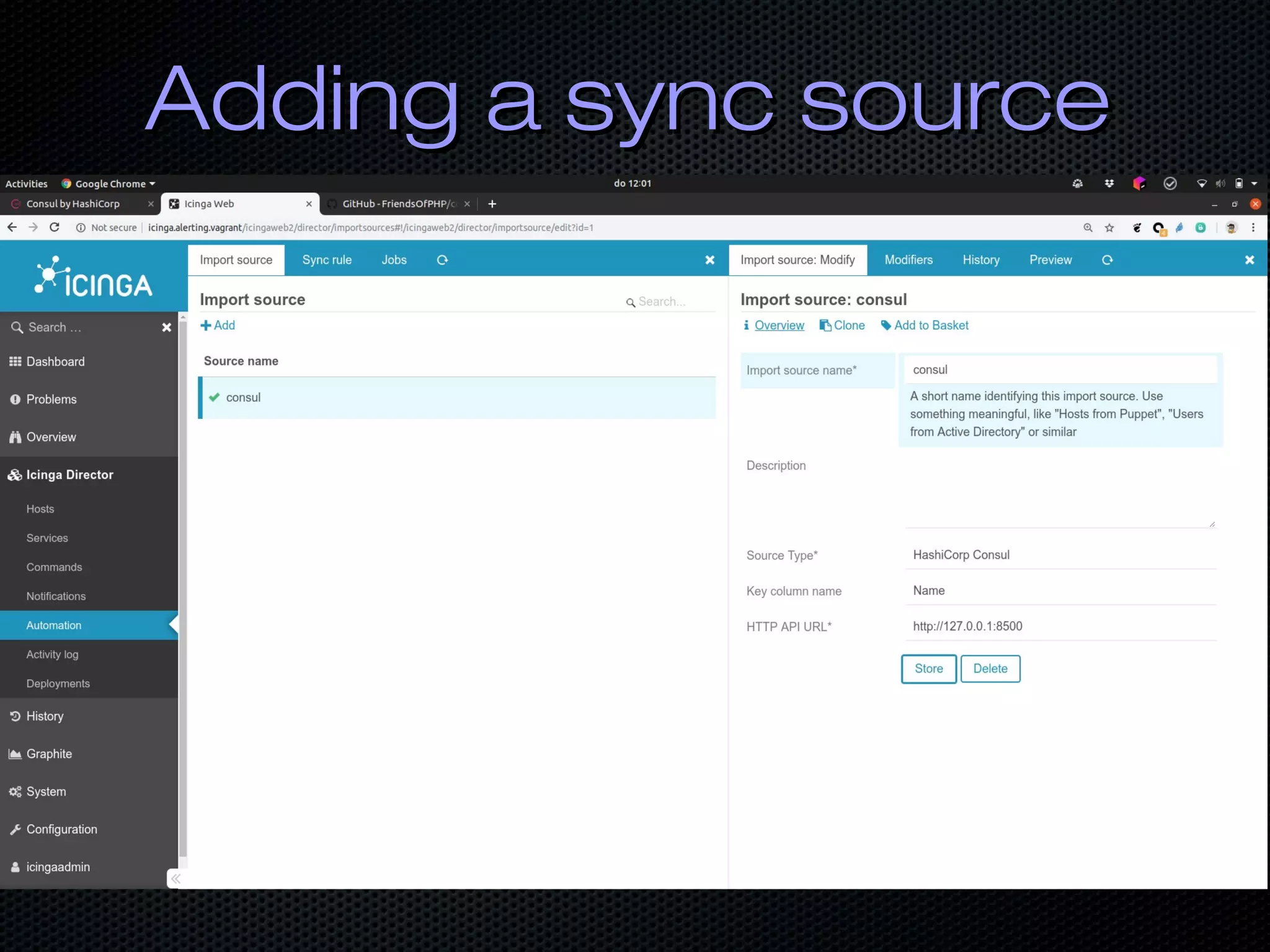Image resolution: width=1270 pixels, height=952 pixels.
Task: Click the Description textarea
Action: pyautogui.click(x=1060, y=493)
